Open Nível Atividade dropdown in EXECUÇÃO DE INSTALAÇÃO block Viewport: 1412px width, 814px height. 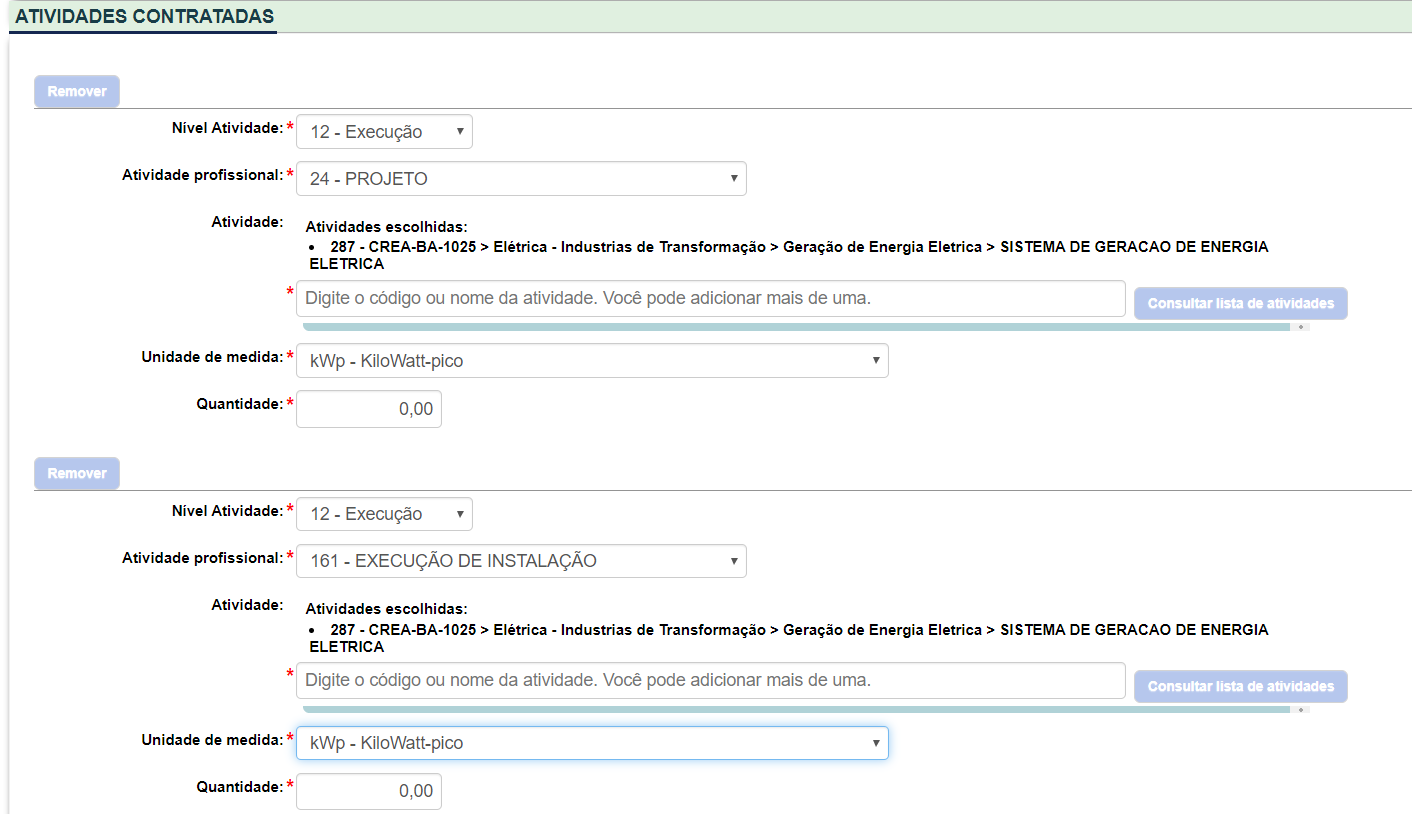[384, 514]
